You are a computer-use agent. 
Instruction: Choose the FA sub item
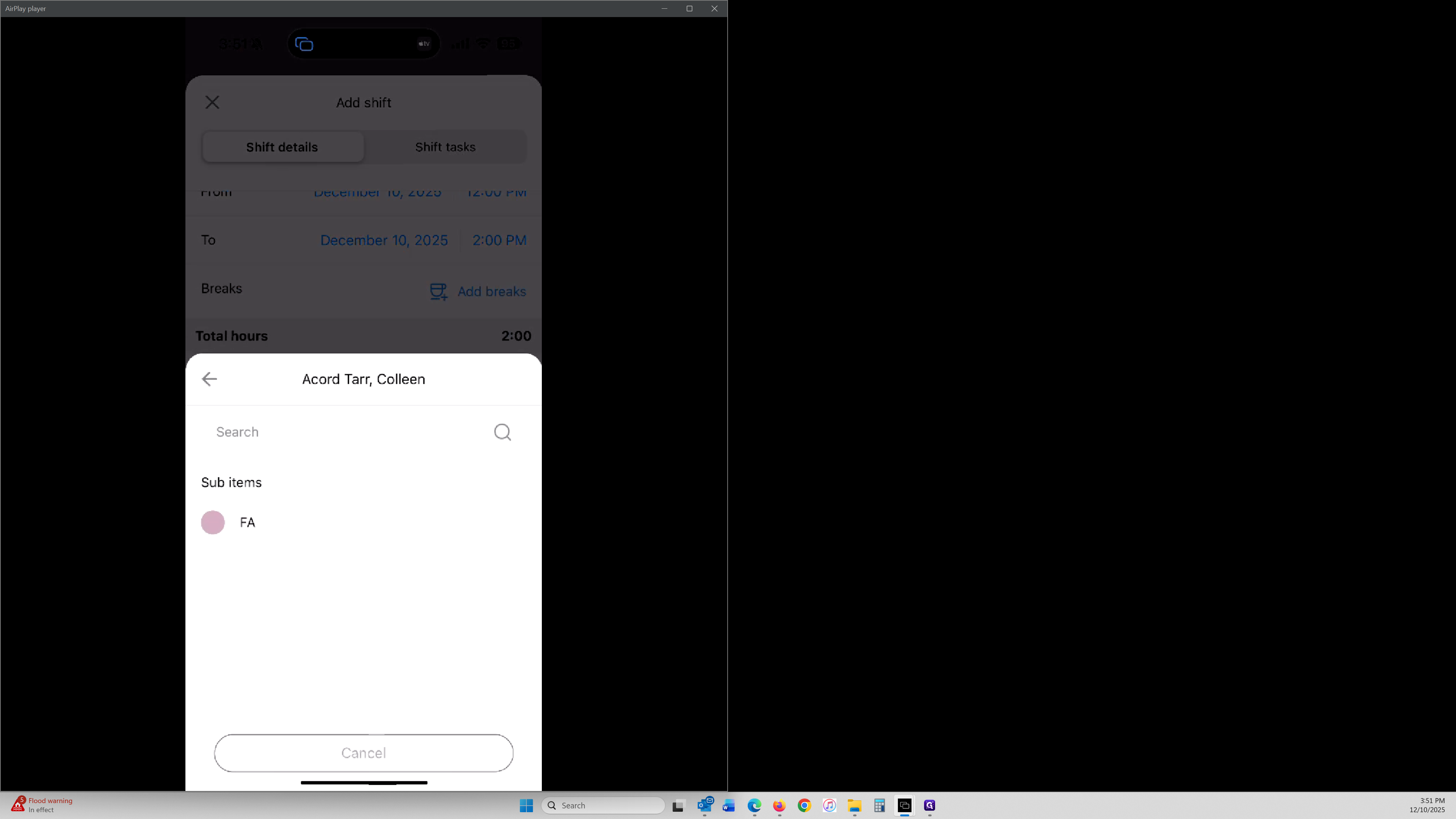pos(248,522)
